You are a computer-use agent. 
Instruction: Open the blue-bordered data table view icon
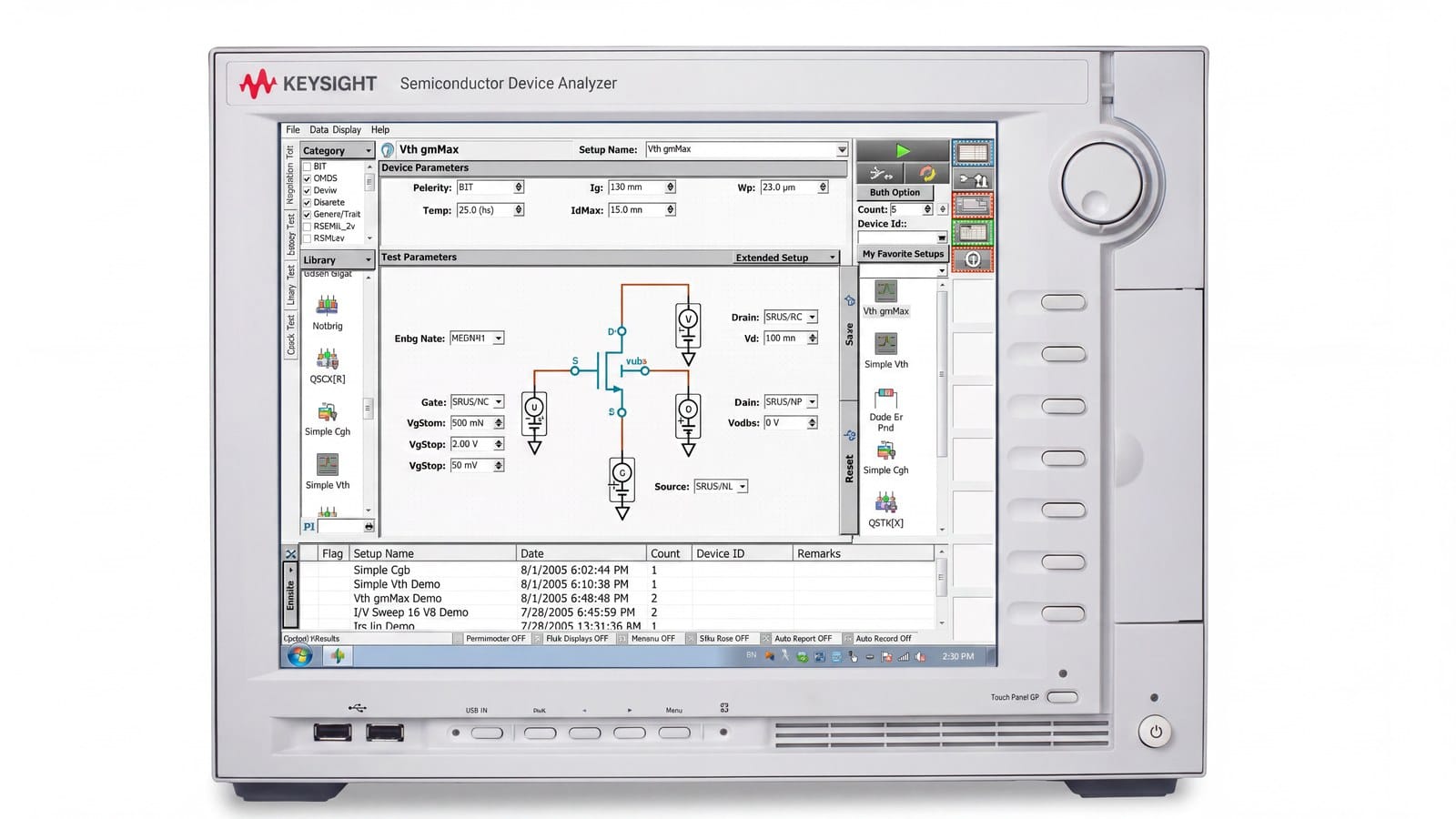click(x=972, y=153)
